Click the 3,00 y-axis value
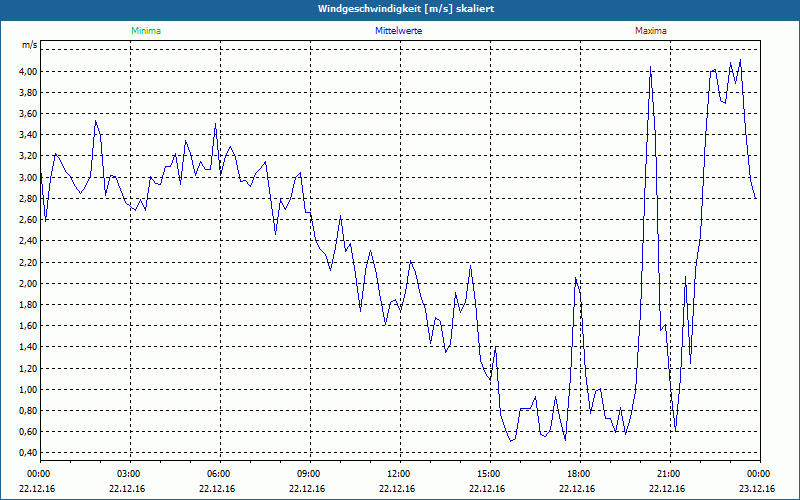Viewport: 800px width, 500px height. 29,178
